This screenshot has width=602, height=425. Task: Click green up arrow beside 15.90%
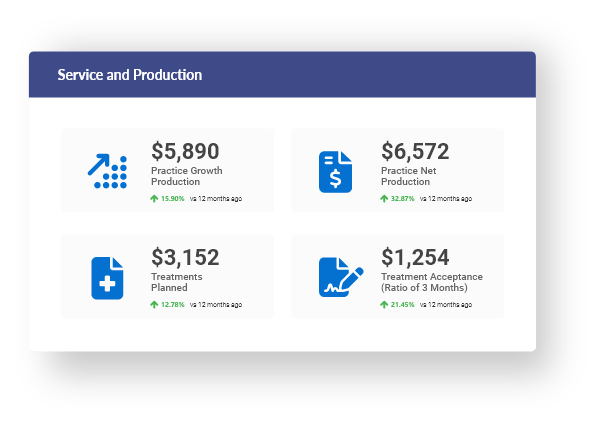click(154, 198)
